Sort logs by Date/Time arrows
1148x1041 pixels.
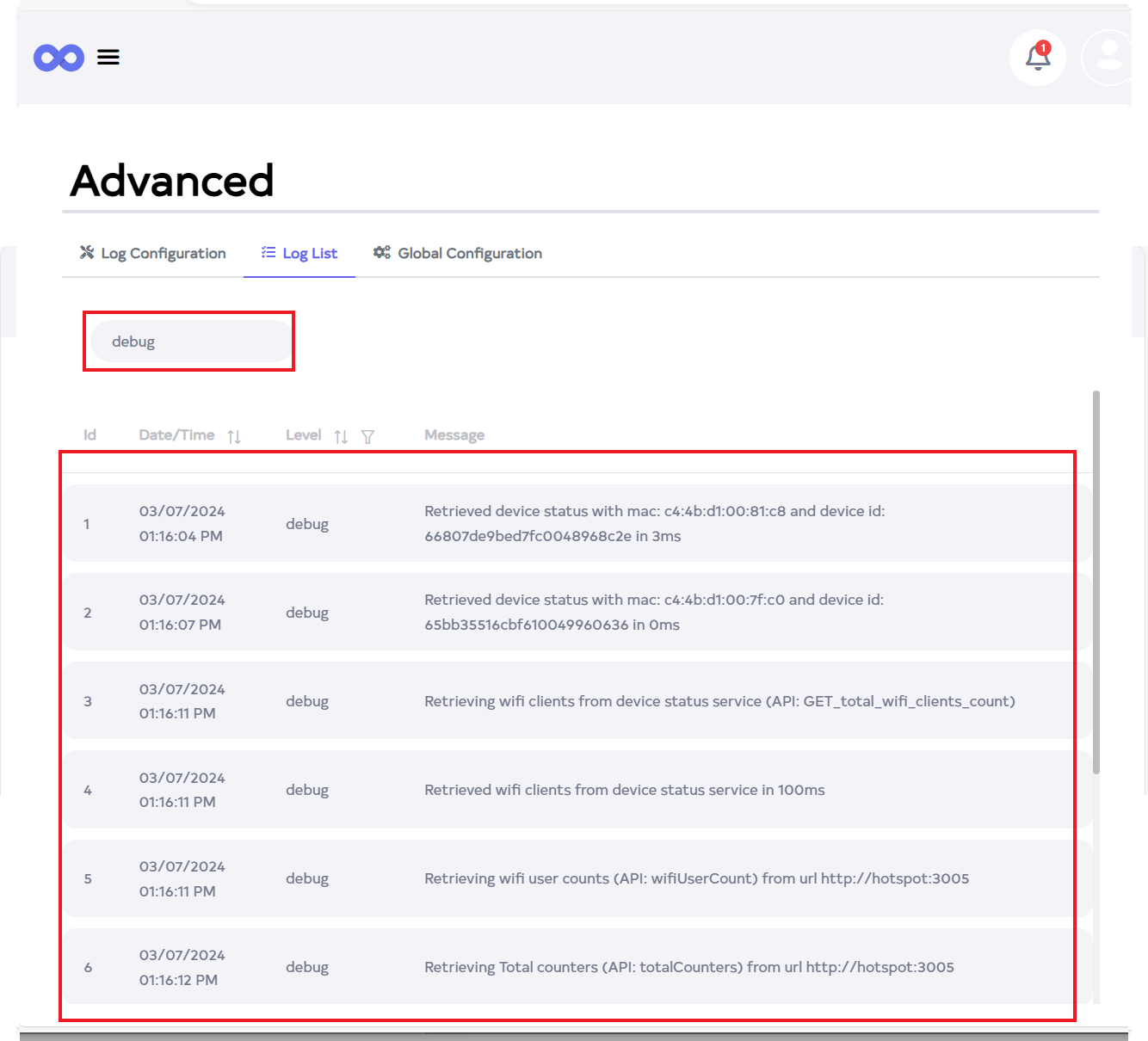coord(234,437)
